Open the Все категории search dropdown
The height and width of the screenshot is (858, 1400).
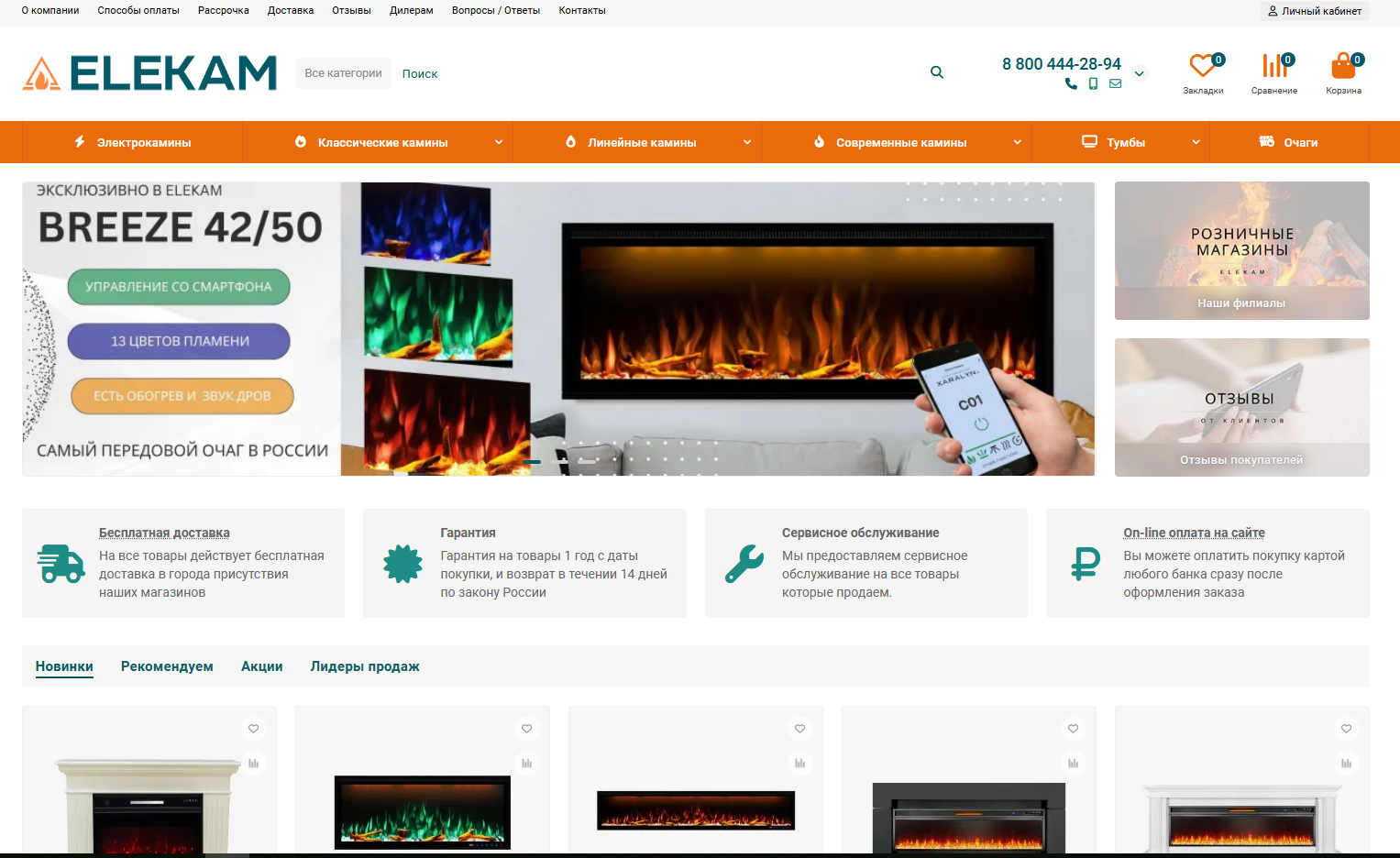click(x=343, y=73)
